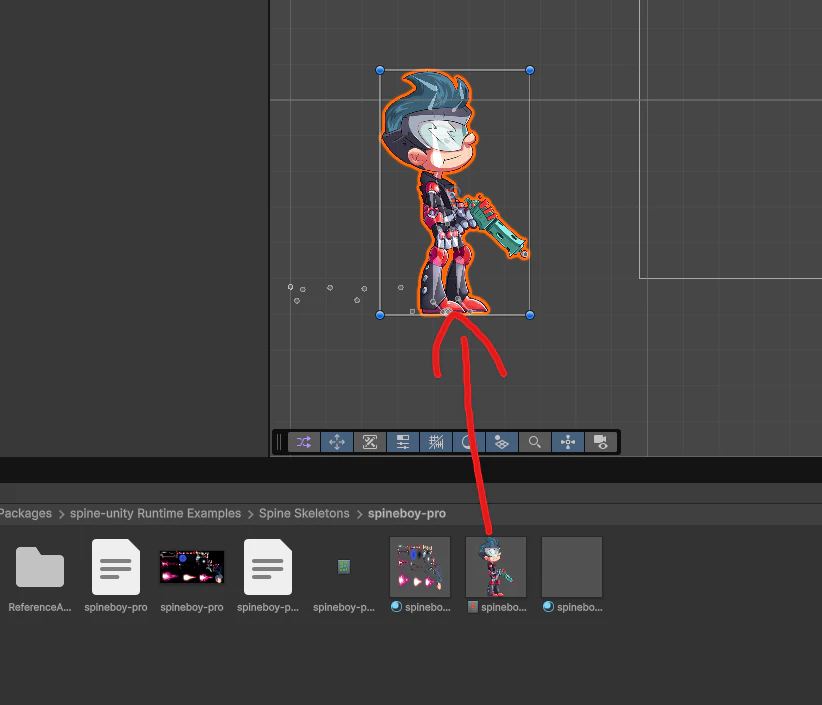Click the top-right blue rect handle of spineboy
Screen dimensions: 822x705
[x=530, y=70]
